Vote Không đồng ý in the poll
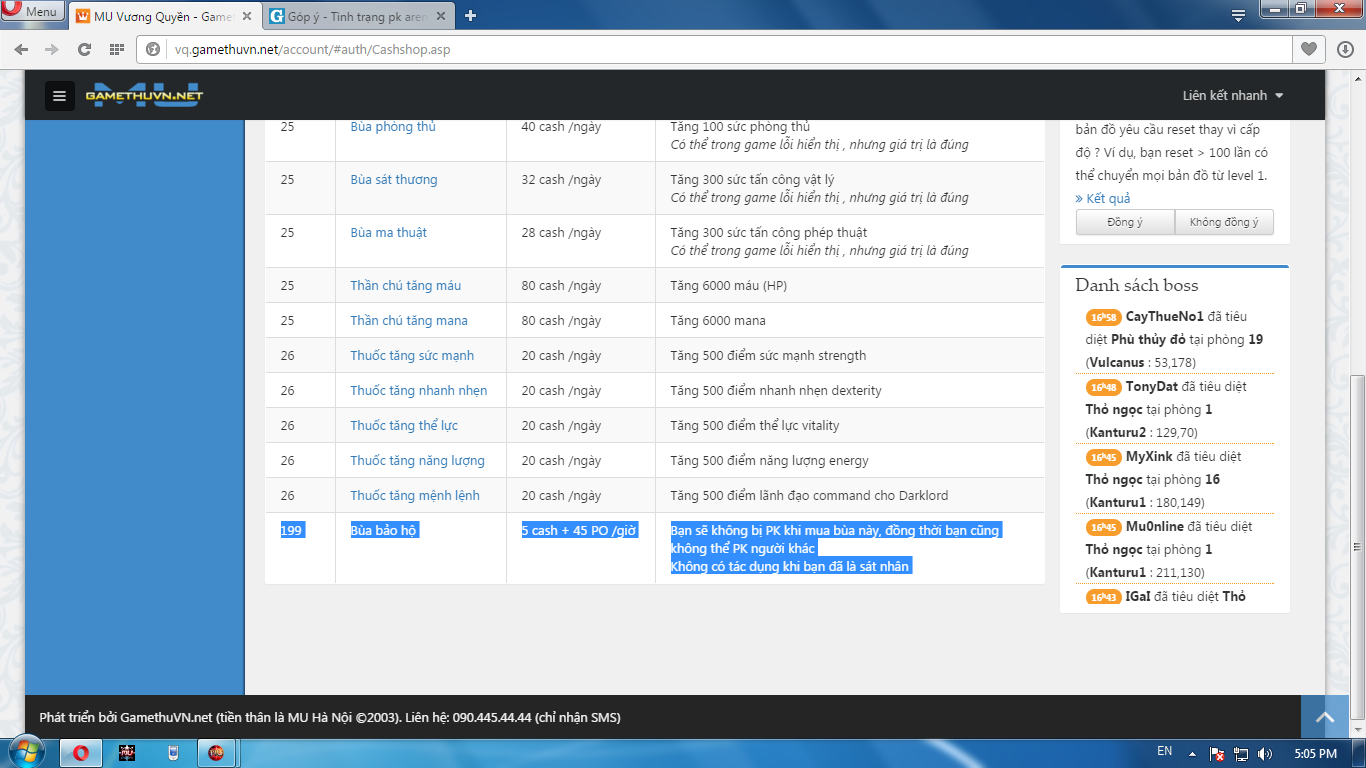 point(1224,222)
